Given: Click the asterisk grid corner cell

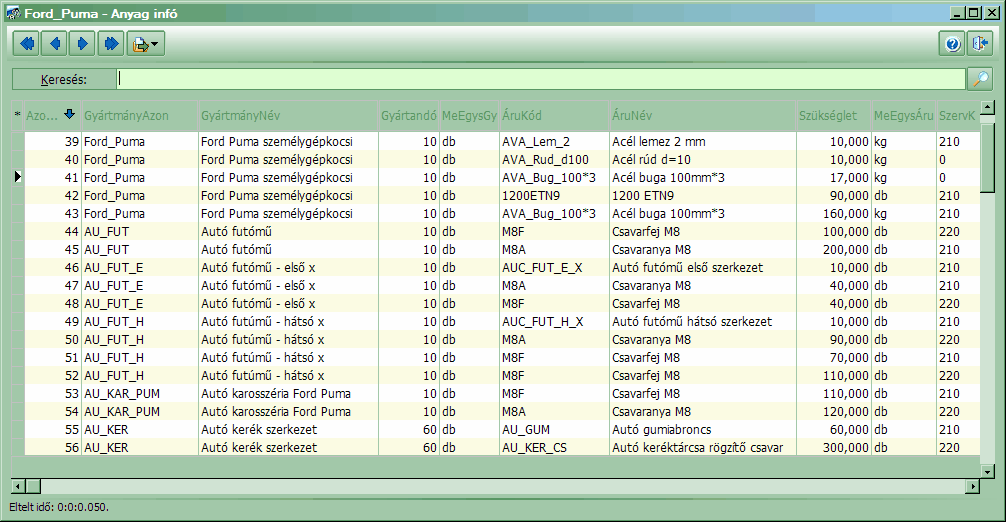Looking at the screenshot, I should [18, 115].
